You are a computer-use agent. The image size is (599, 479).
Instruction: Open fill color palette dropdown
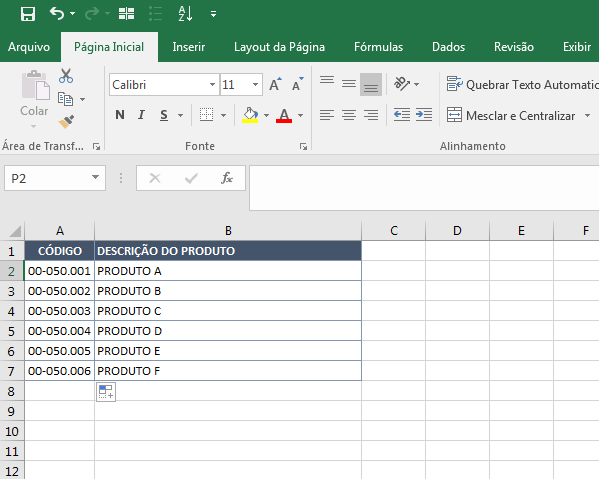tap(266, 115)
